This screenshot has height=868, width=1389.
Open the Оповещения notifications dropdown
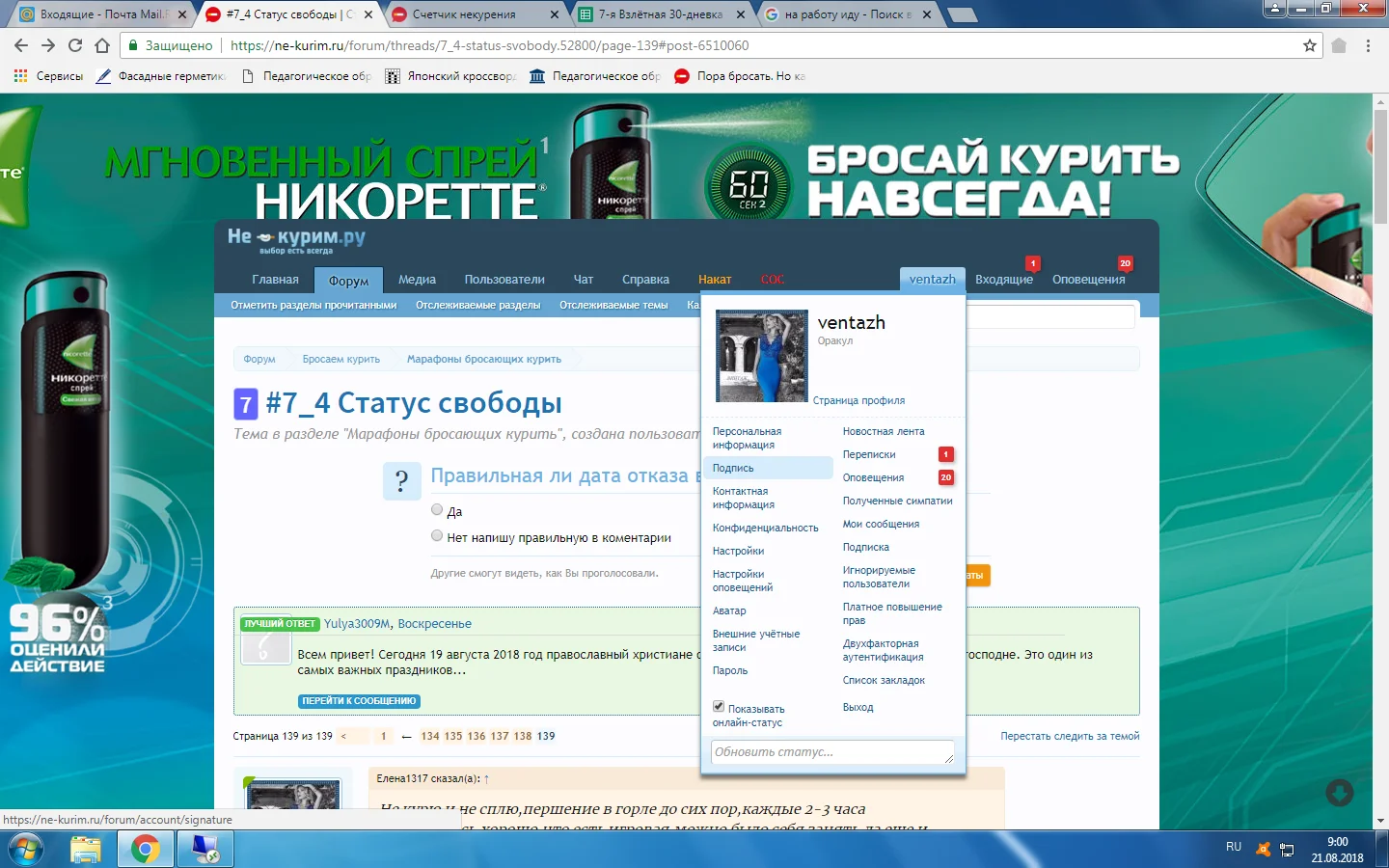click(x=1088, y=279)
